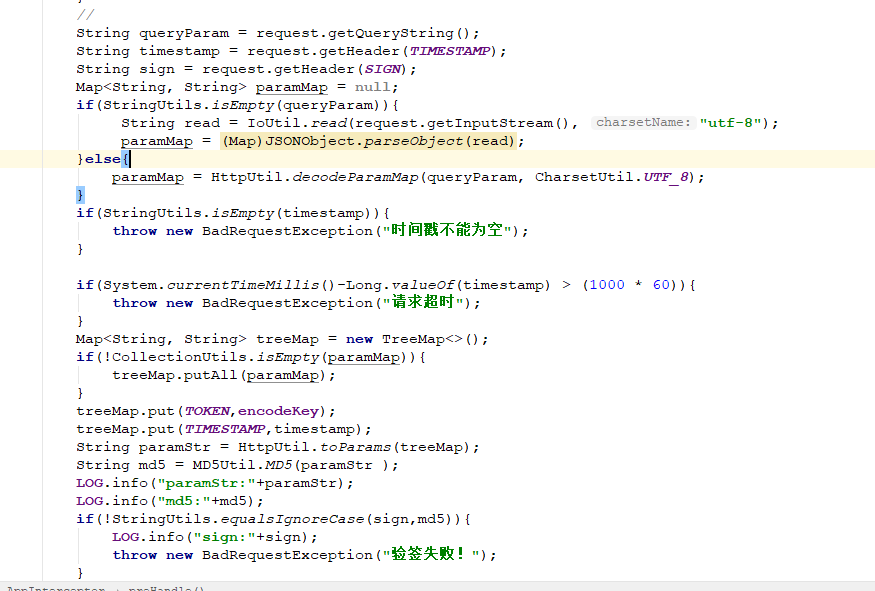This screenshot has width=875, height=591.
Task: Click the JSONObject.parseObject call
Action: (363, 141)
